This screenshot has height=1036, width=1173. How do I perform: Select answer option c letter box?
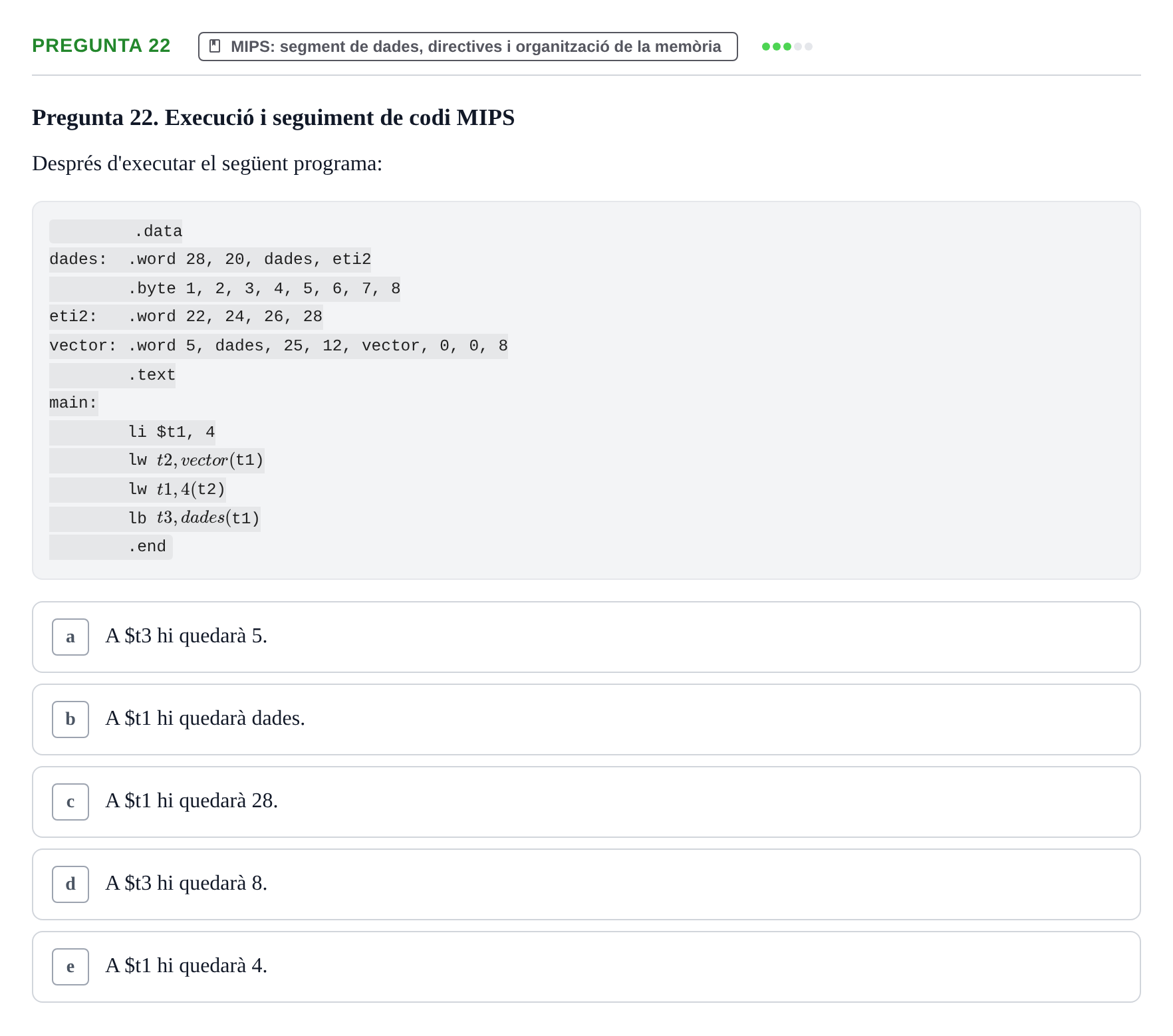(x=70, y=802)
